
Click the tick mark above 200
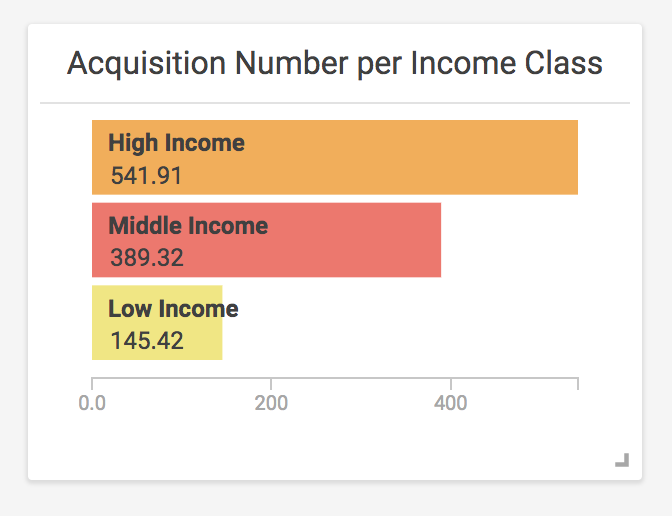pos(271,384)
